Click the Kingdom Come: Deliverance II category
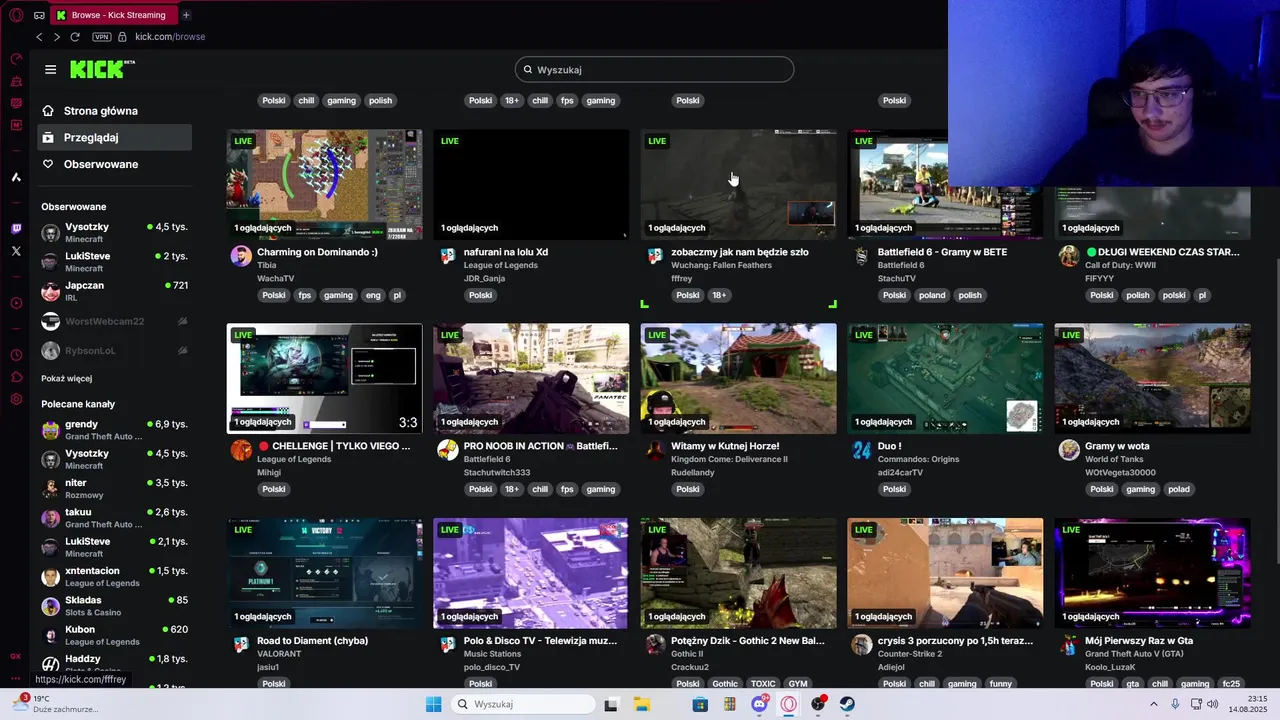The height and width of the screenshot is (720, 1280). coord(729,459)
